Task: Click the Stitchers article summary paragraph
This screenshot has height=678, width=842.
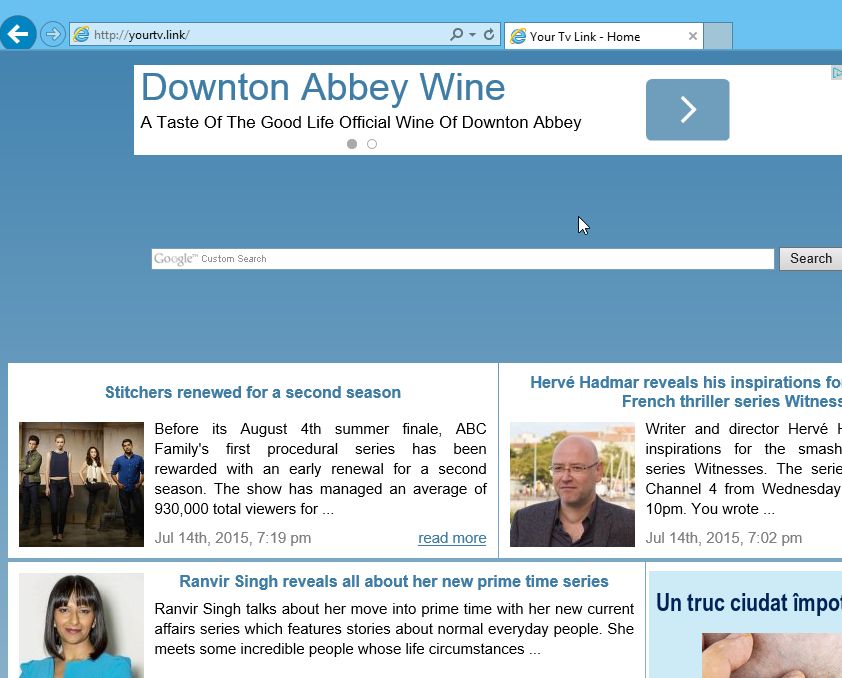Action: pyautogui.click(x=320, y=469)
